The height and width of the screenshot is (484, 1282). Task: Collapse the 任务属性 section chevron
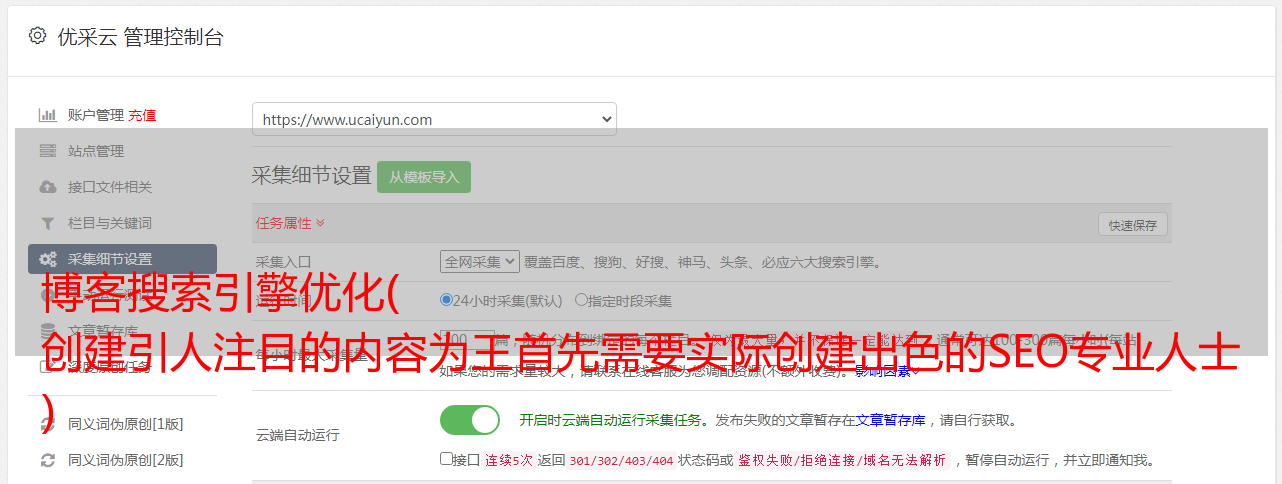pos(320,223)
